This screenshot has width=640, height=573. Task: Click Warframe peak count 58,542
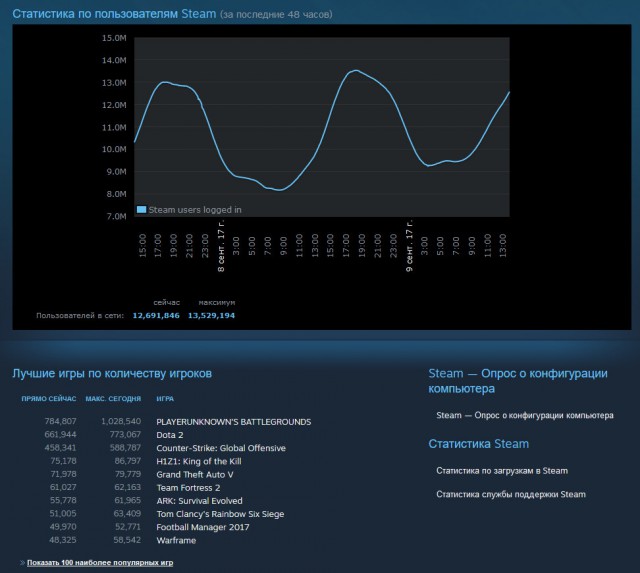[x=127, y=540]
